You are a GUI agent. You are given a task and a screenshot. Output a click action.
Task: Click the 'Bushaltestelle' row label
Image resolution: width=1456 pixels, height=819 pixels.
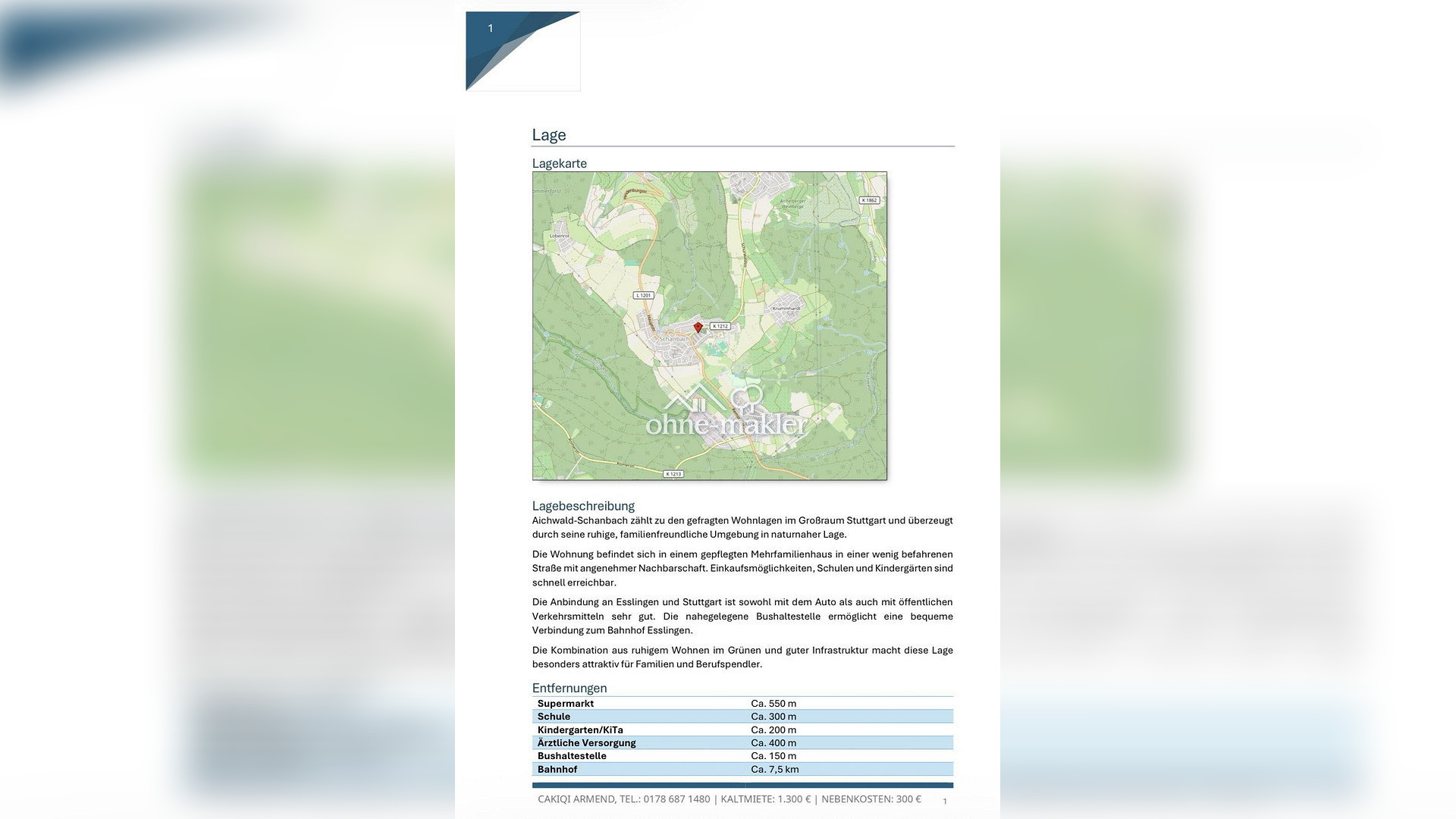(x=572, y=756)
